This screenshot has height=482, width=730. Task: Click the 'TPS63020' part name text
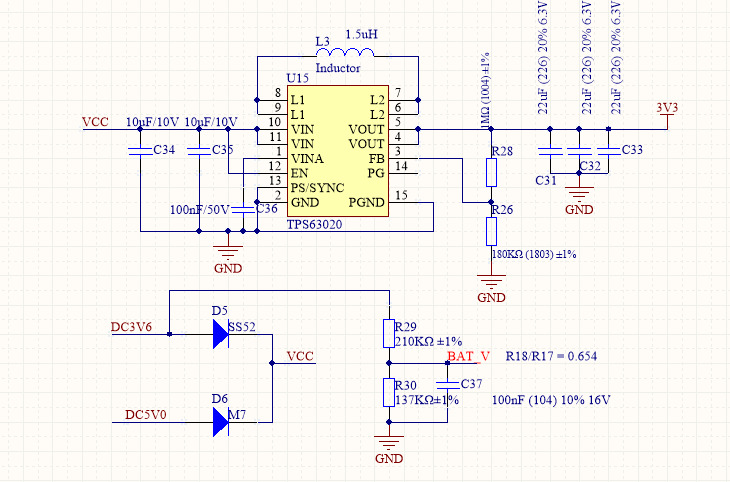point(314,224)
